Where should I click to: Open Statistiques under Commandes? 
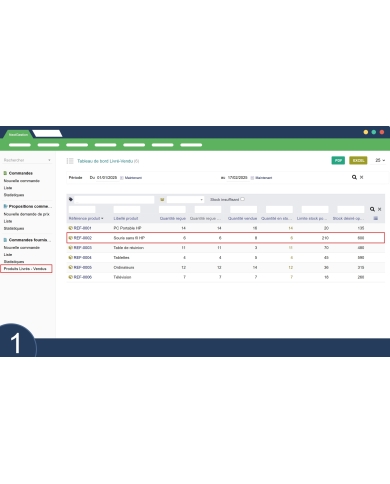tap(14, 195)
